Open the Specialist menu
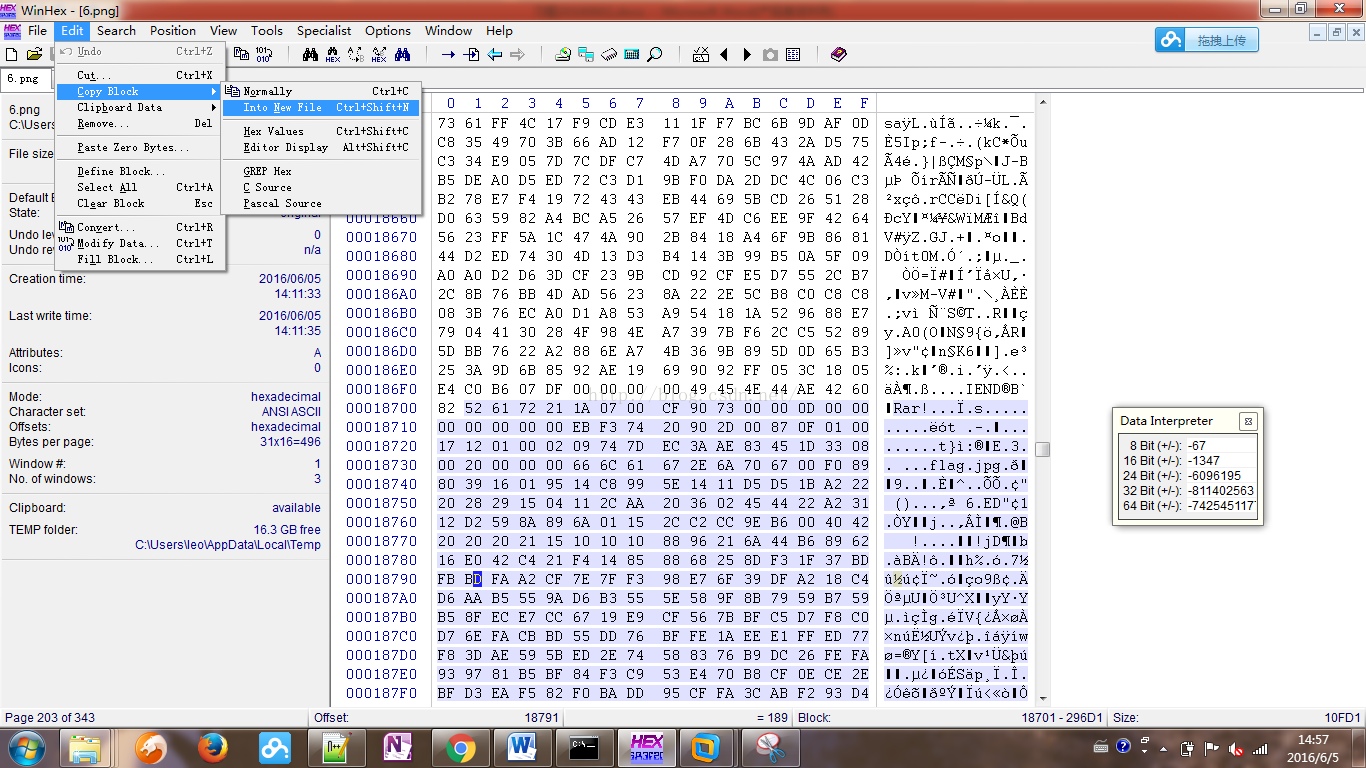Screen dimensions: 1366x768 324,31
